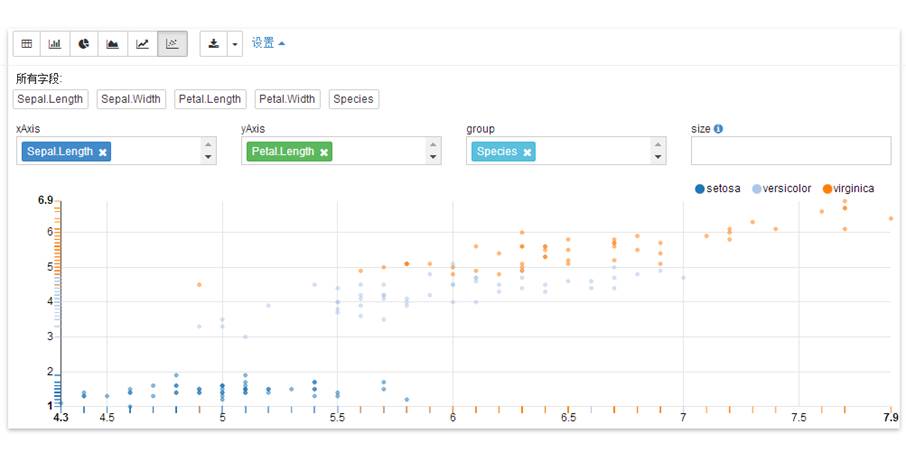Open the download format dropdown arrow
906x470 pixels.
coord(235,44)
